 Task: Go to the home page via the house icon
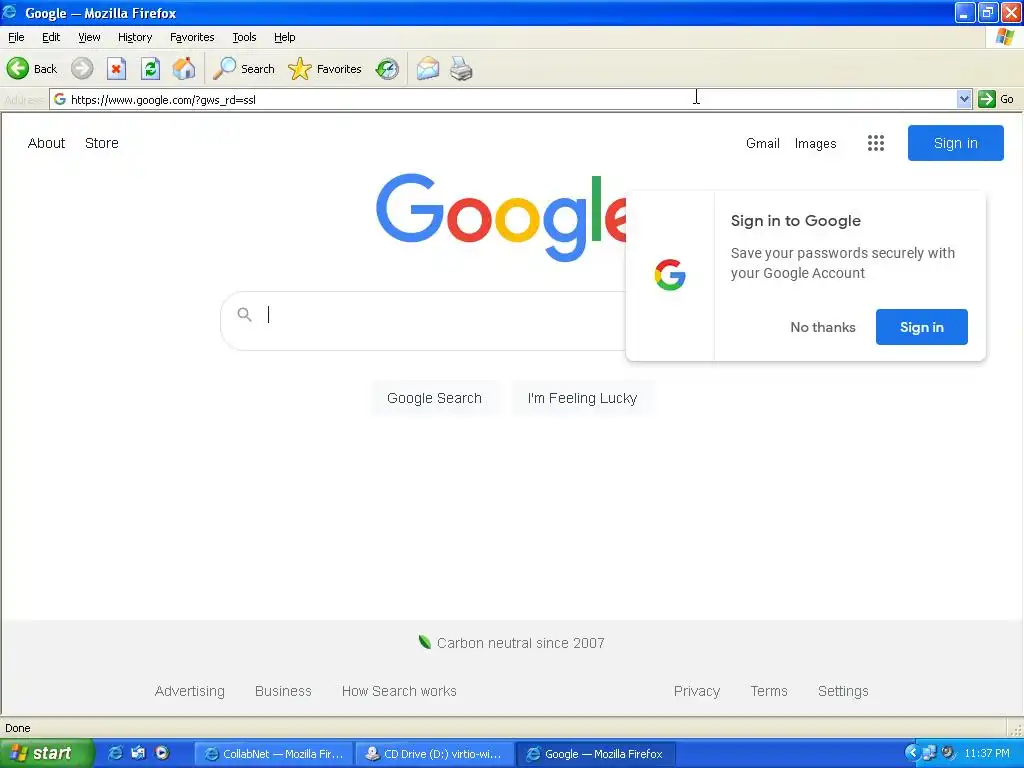tap(184, 69)
